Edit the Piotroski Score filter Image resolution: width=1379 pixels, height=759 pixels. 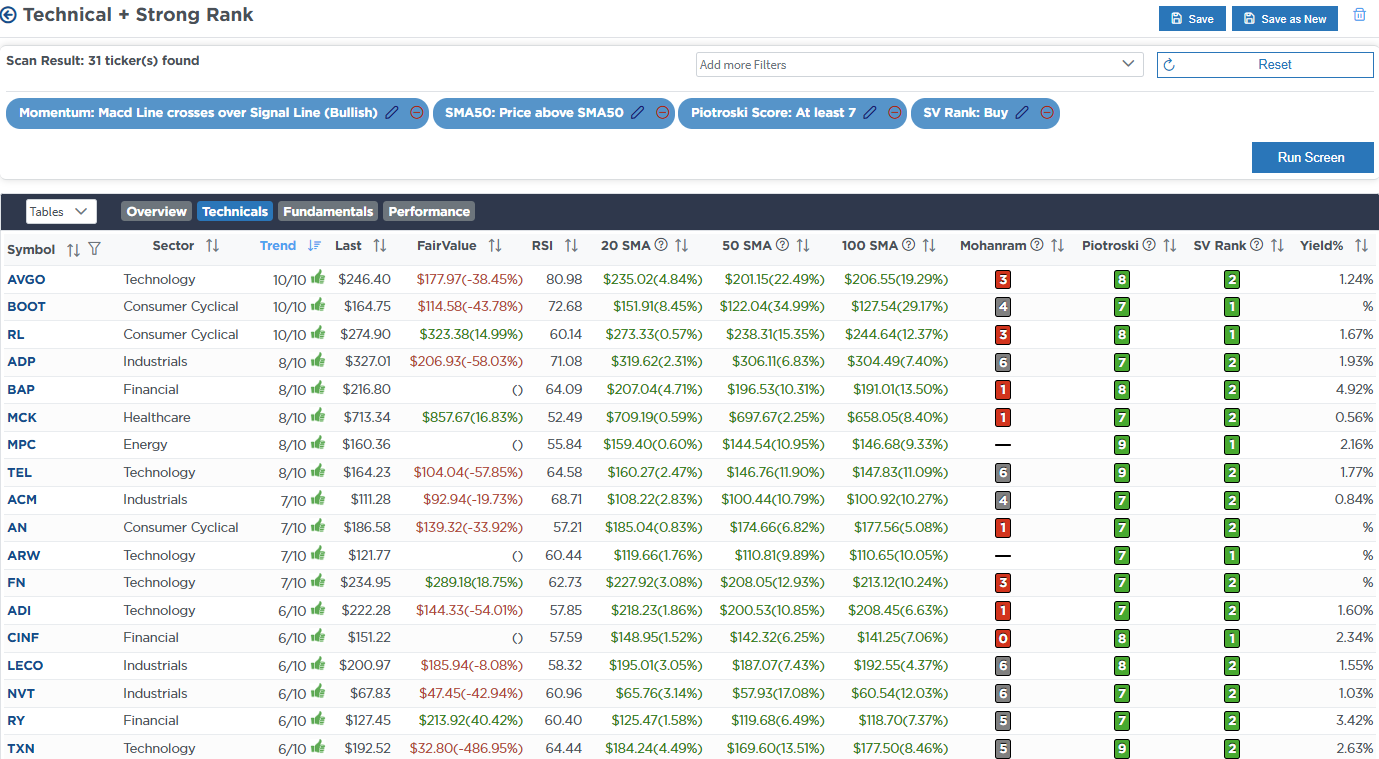click(x=870, y=113)
